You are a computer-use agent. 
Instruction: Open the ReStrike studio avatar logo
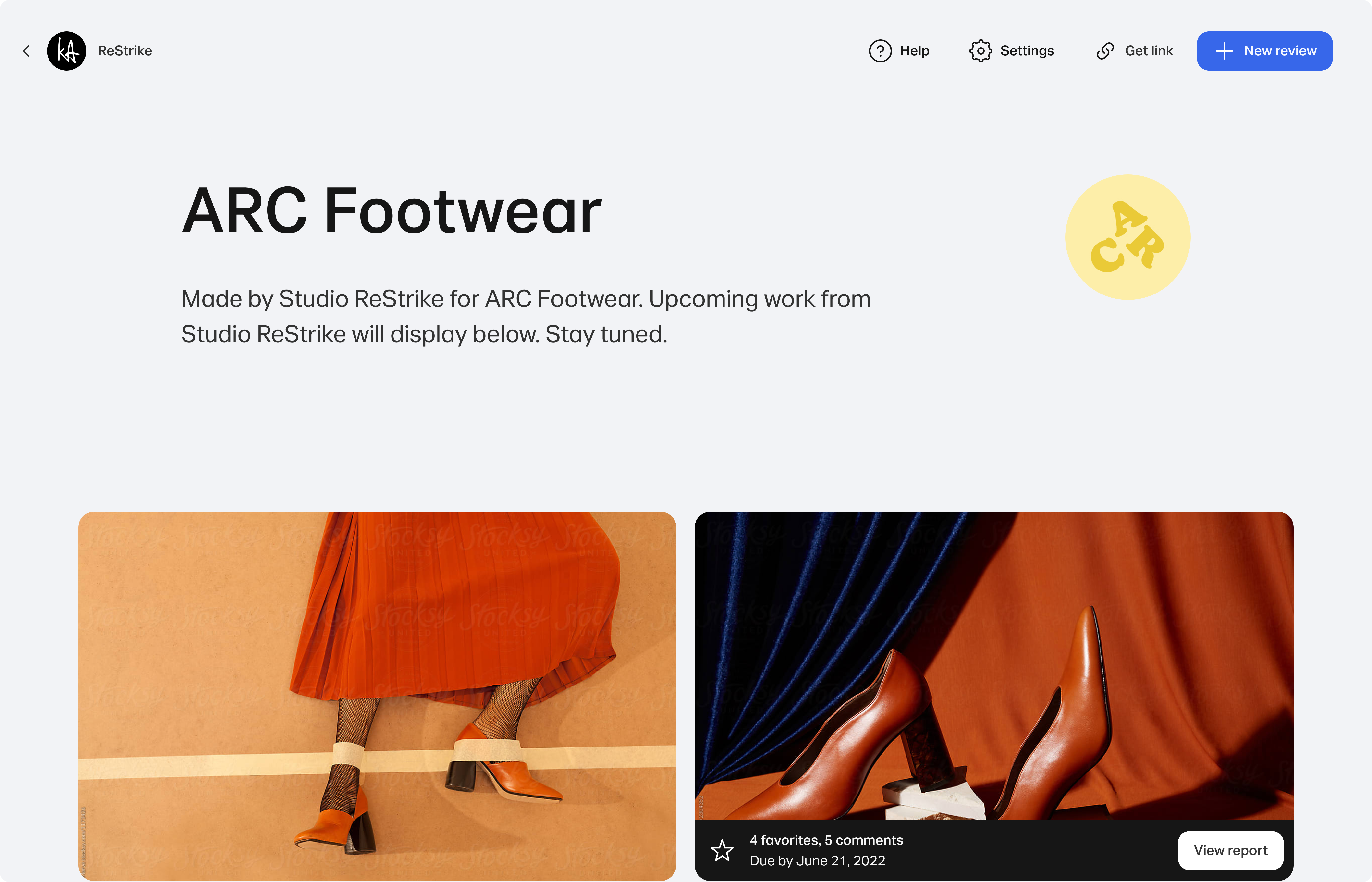tap(66, 51)
